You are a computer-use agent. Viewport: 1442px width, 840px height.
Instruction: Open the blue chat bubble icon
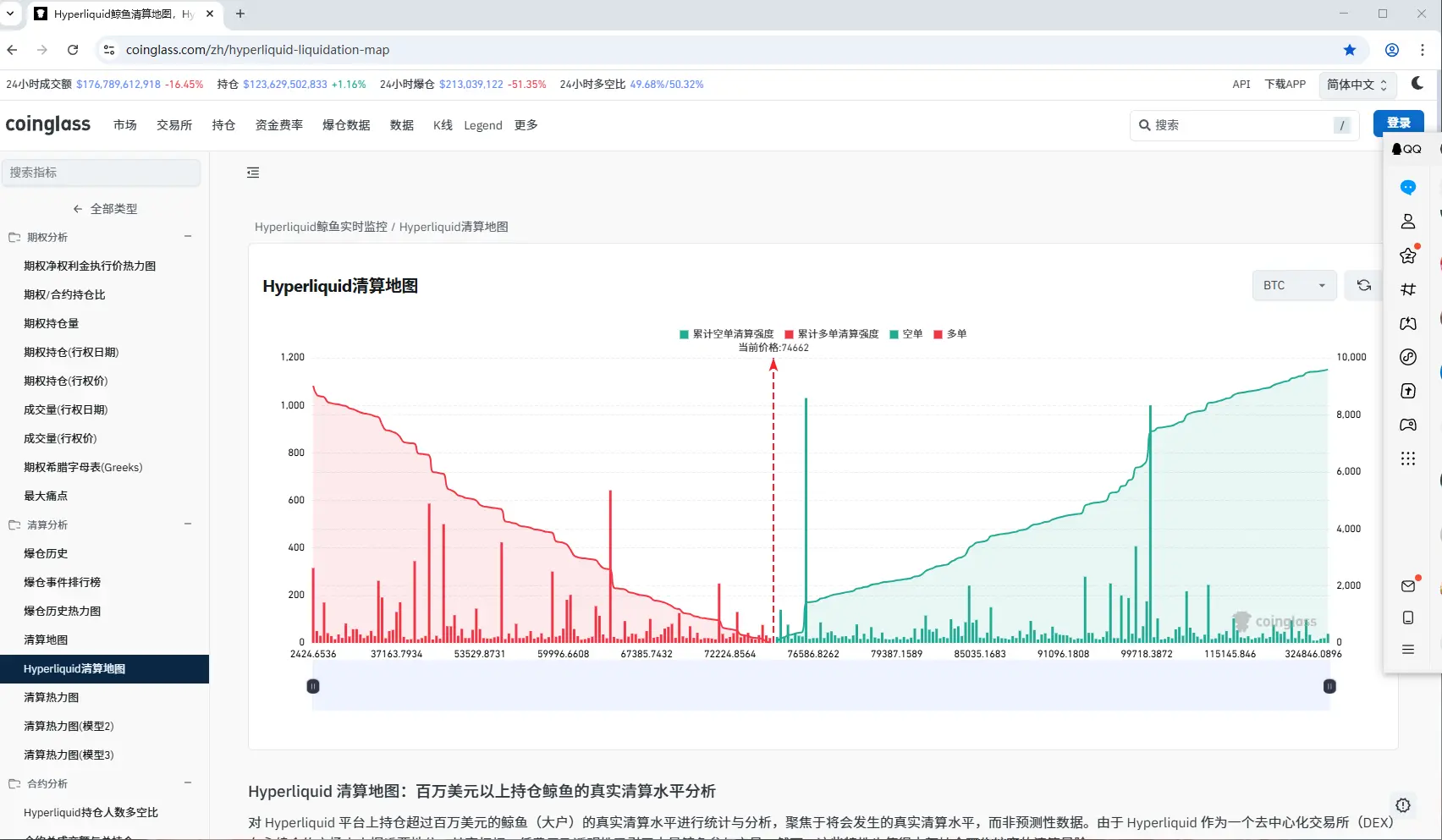click(x=1408, y=187)
